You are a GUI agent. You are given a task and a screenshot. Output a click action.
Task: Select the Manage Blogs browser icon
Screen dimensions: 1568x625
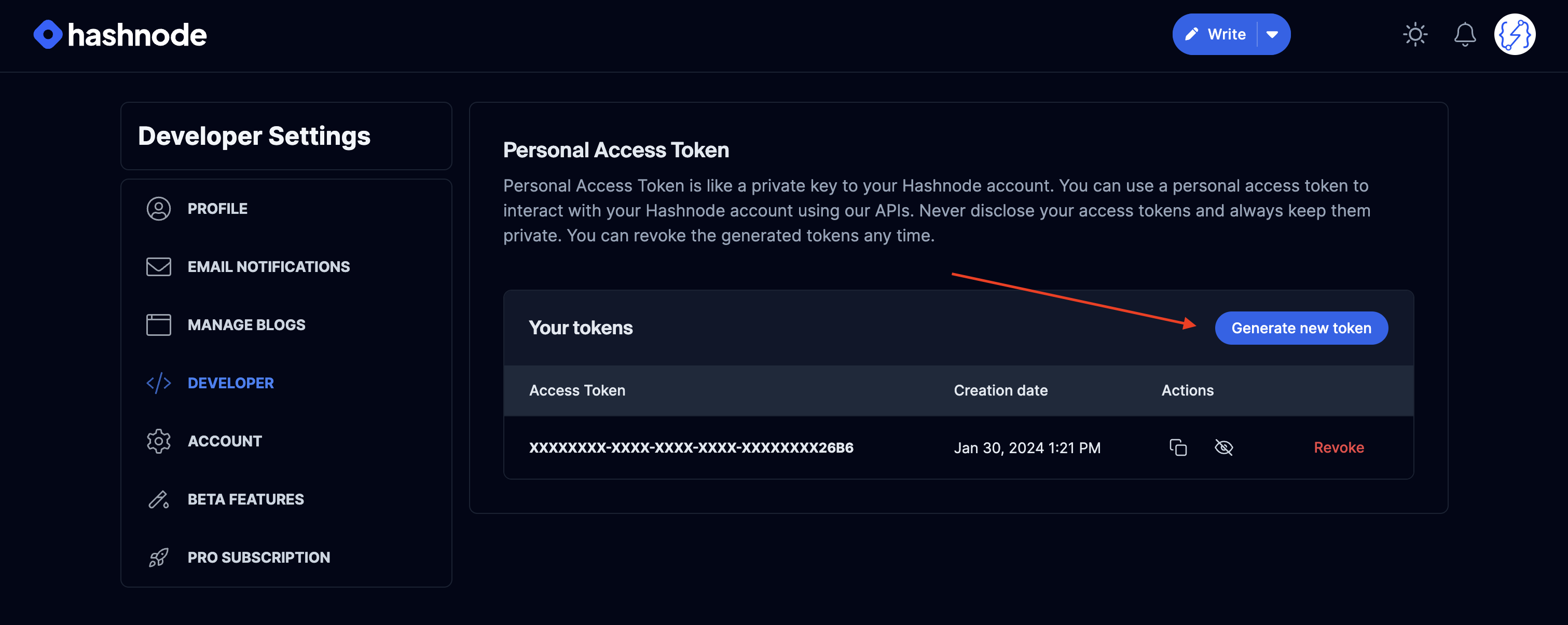click(x=158, y=324)
